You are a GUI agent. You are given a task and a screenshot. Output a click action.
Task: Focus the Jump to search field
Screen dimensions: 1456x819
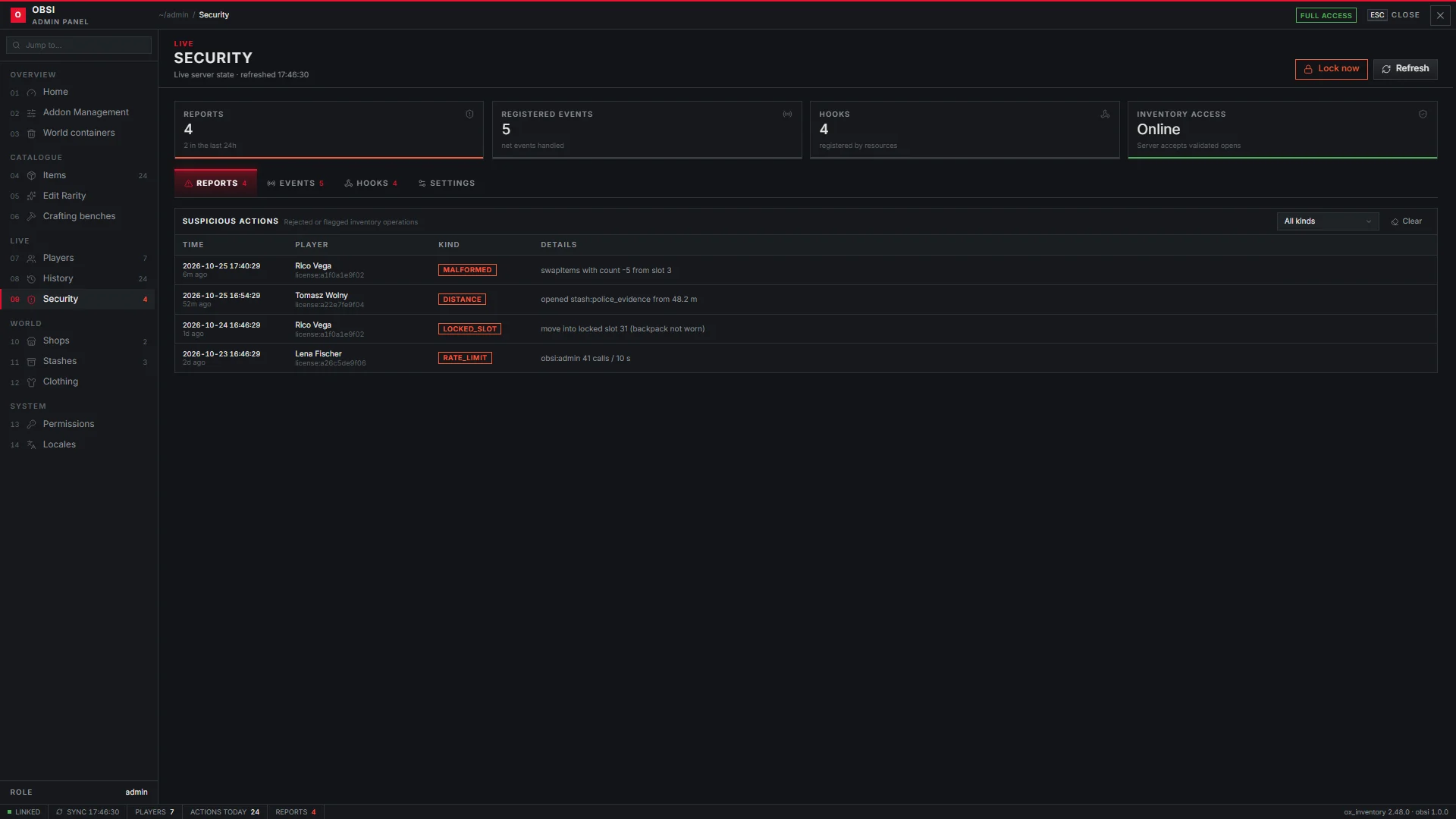(x=79, y=45)
